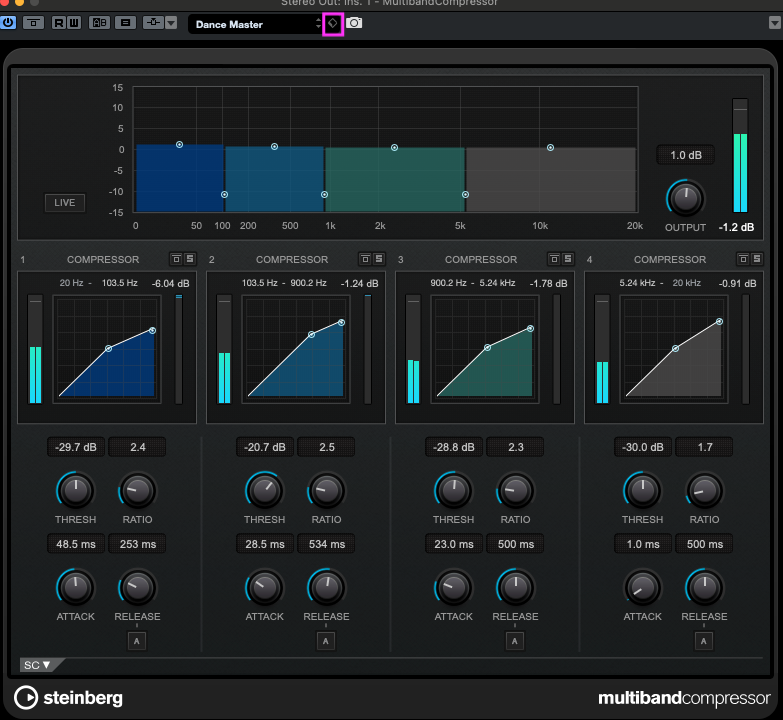Click band 2 THRESH knob
The width and height of the screenshot is (783, 720).
[x=265, y=490]
